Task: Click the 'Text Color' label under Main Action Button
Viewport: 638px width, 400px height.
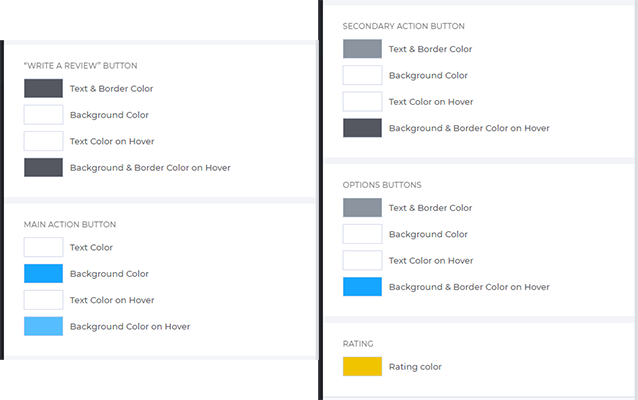Action: click(91, 247)
